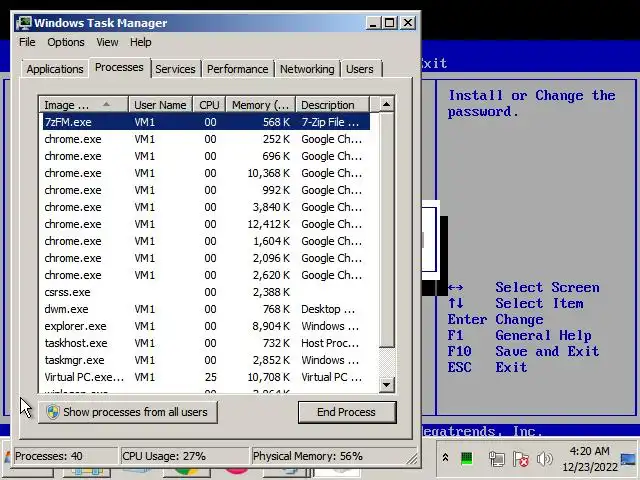Screen dimensions: 640x480
Task: Select chrome.exe using 3,840 K memory
Action: pos(206,207)
